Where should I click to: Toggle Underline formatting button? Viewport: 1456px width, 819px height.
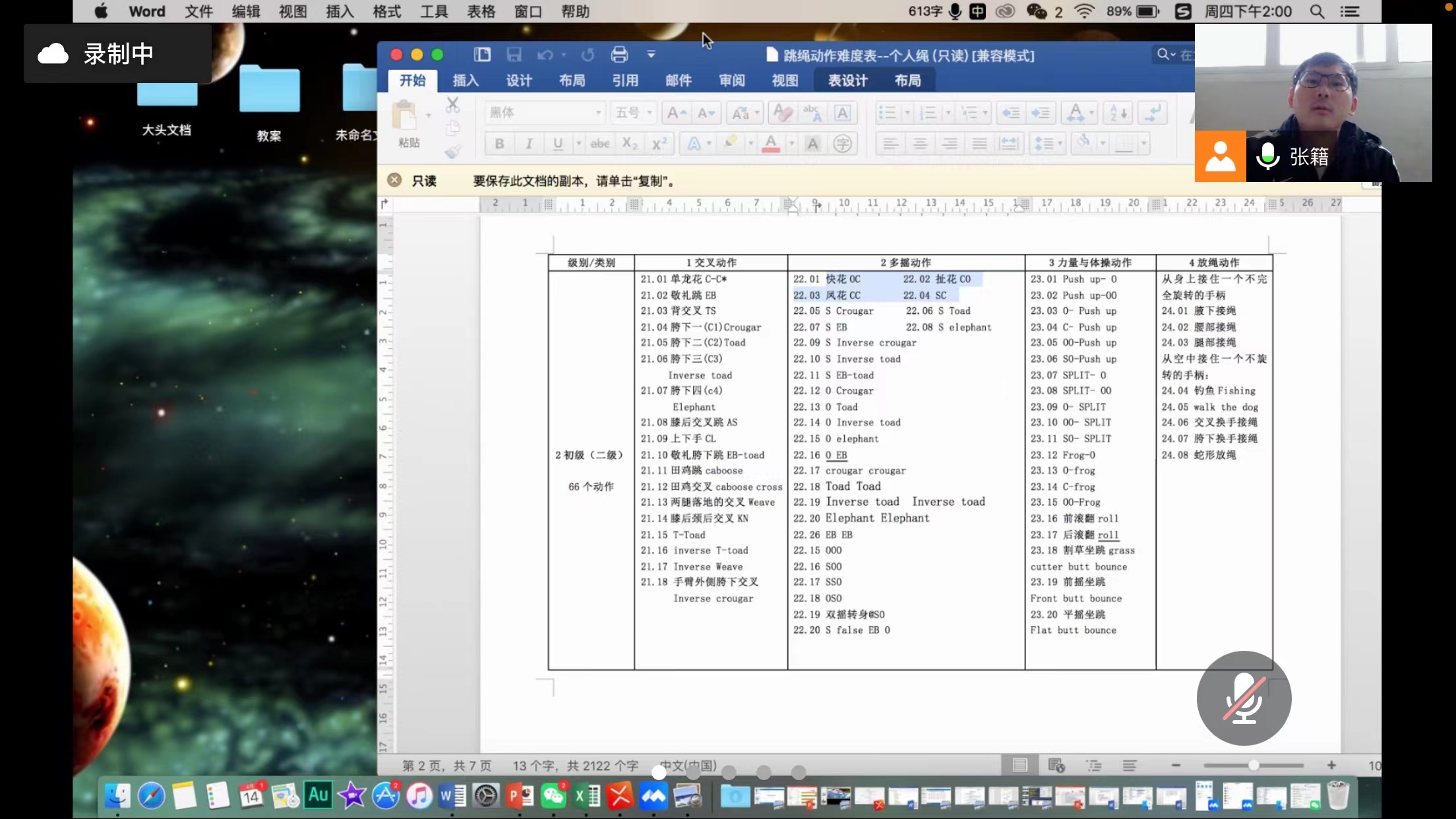[x=558, y=144]
